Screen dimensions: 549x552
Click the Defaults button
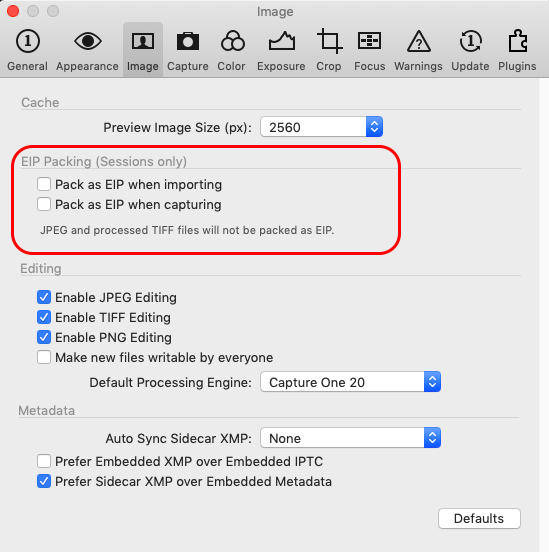point(479,518)
